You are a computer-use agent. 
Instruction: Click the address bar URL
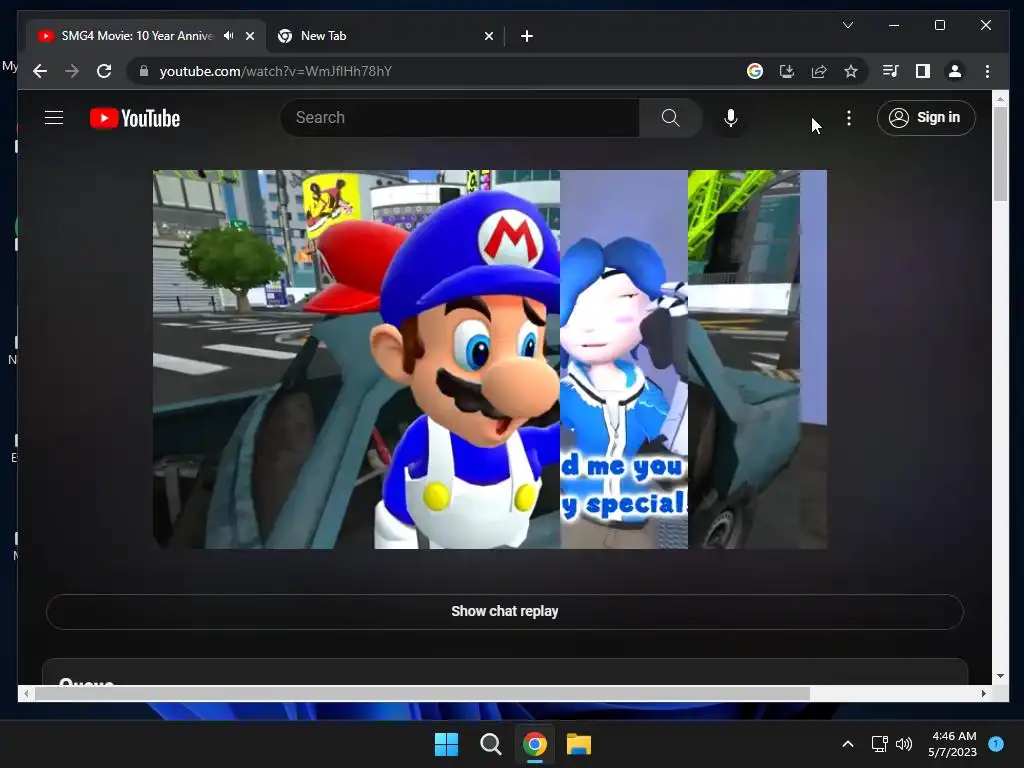(x=276, y=71)
